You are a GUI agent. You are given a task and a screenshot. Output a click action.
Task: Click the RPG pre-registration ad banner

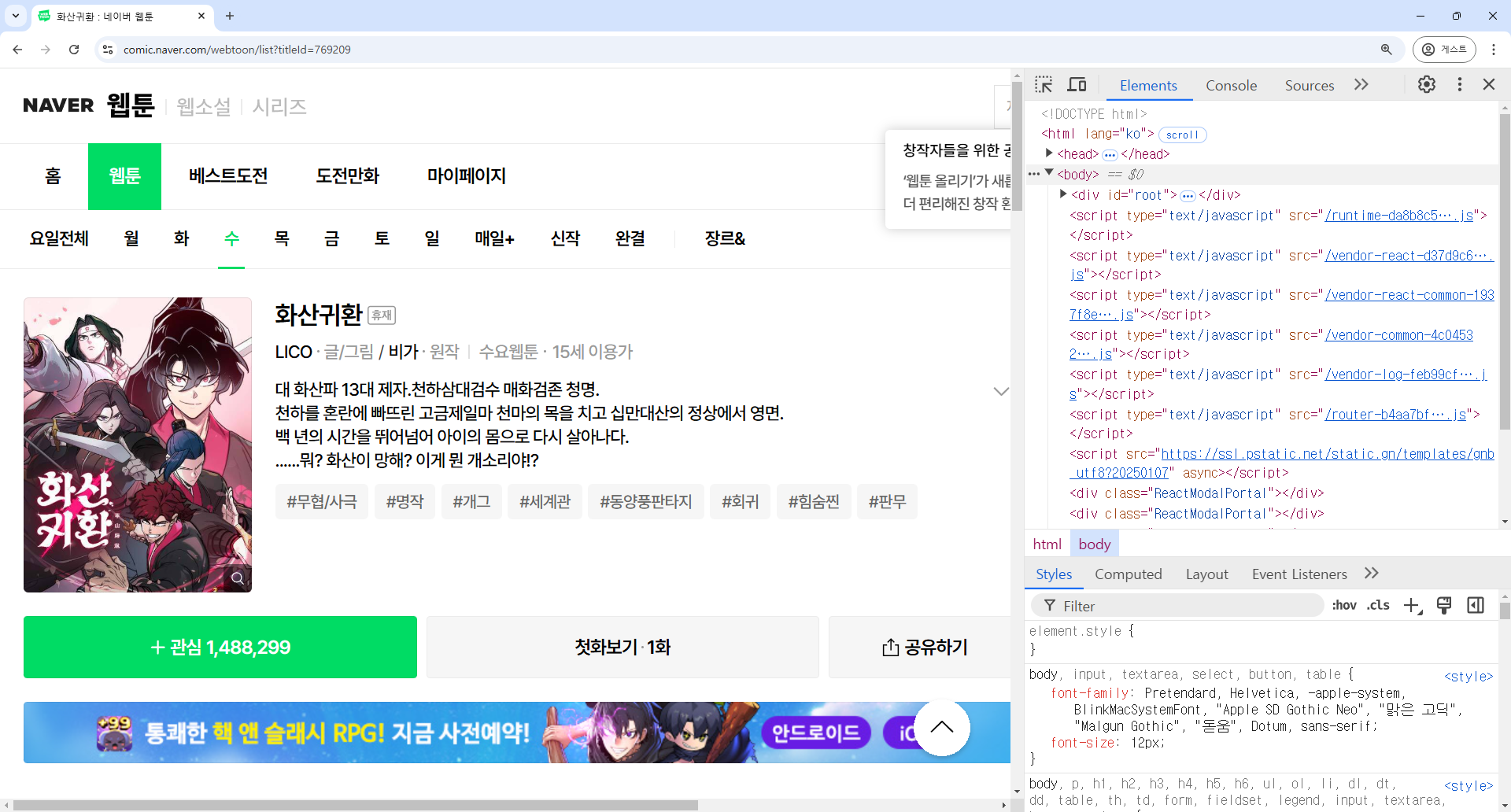(517, 733)
